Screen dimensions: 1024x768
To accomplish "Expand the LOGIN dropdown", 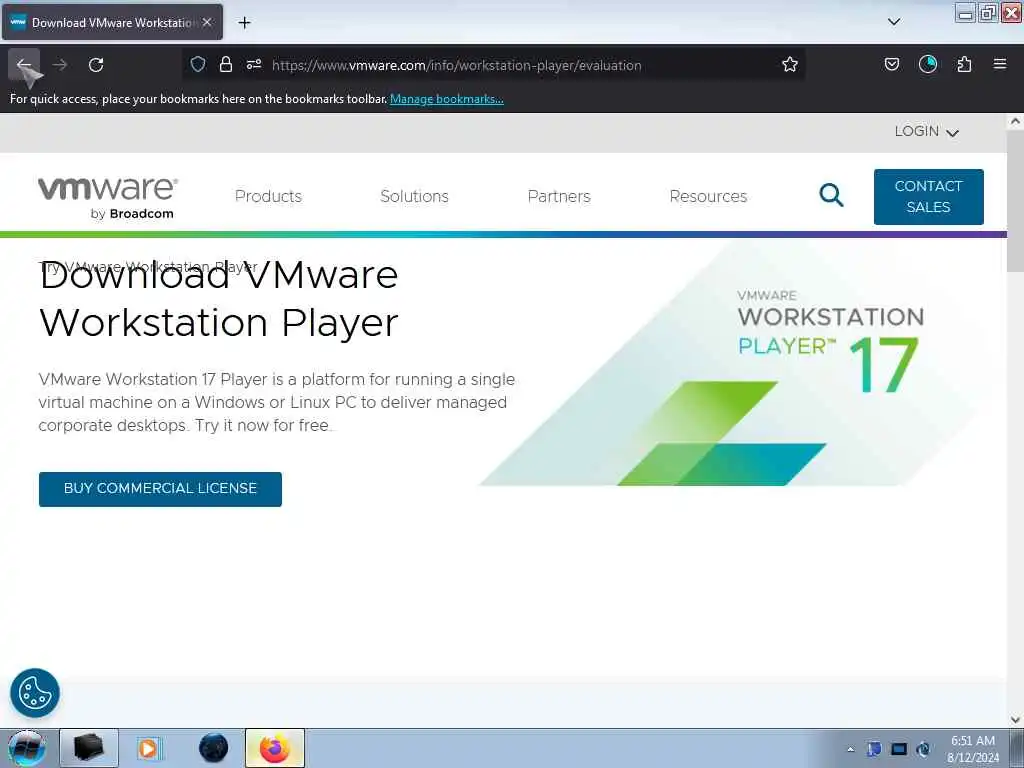I will pyautogui.click(x=927, y=132).
